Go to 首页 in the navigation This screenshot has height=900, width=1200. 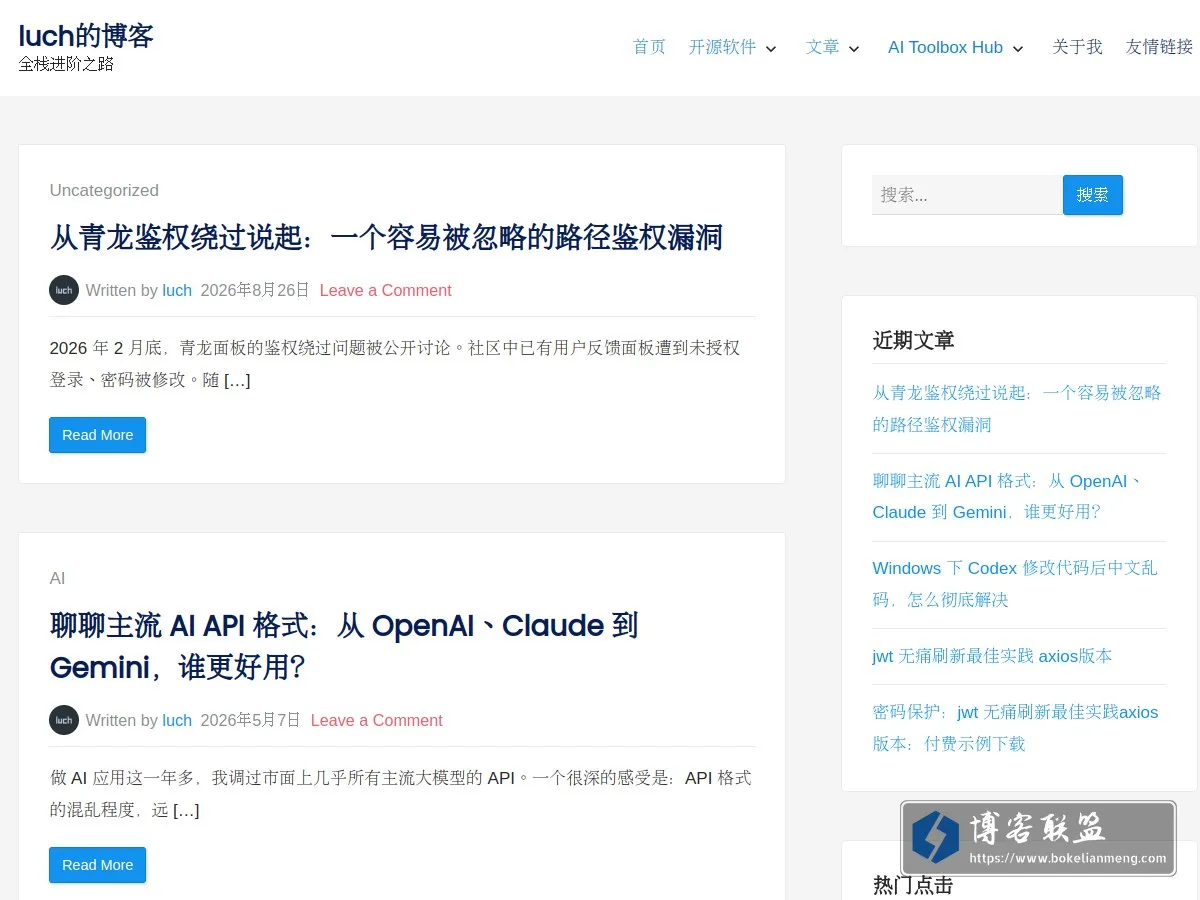[x=649, y=47]
